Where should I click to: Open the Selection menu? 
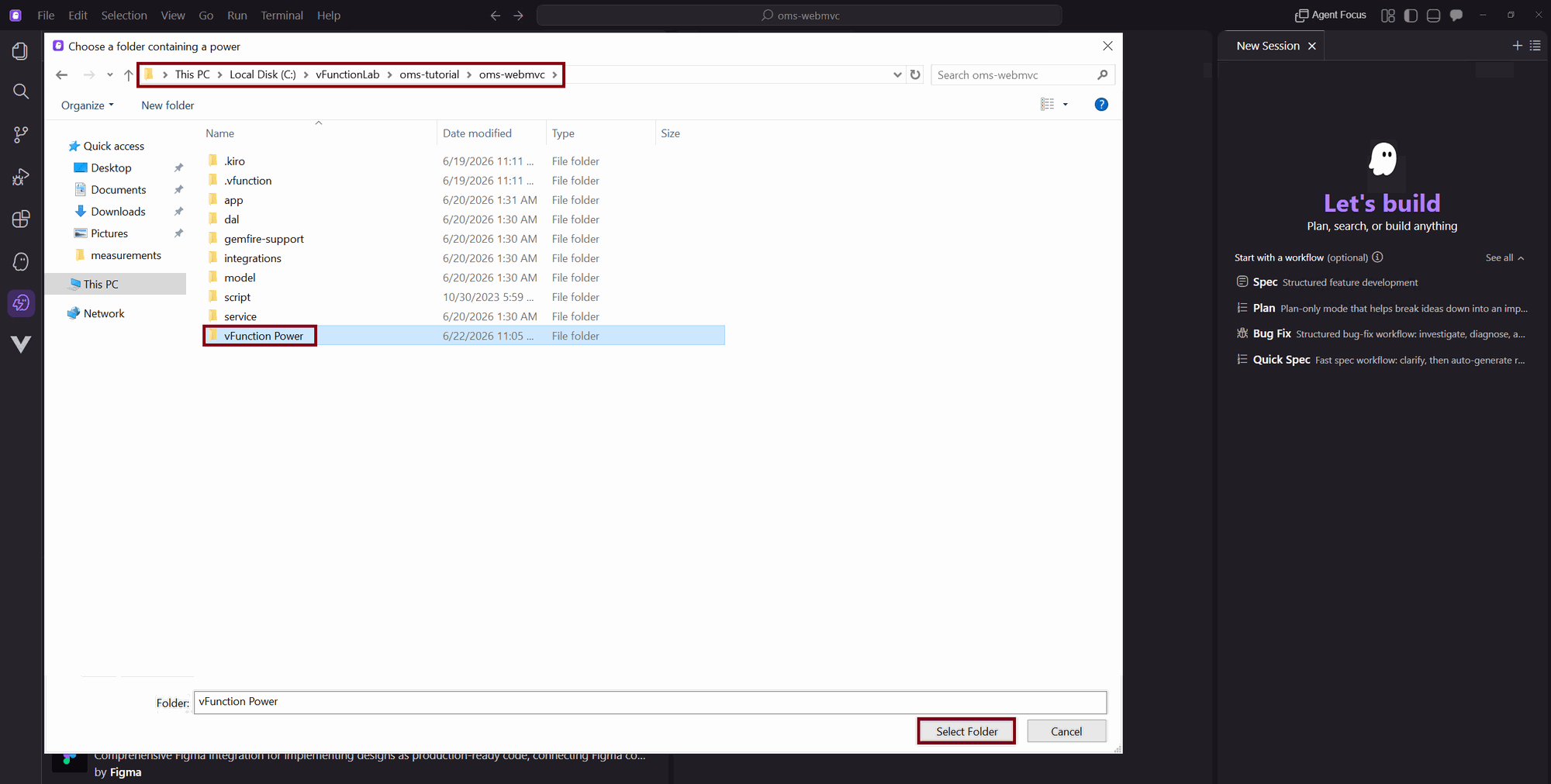(x=124, y=16)
